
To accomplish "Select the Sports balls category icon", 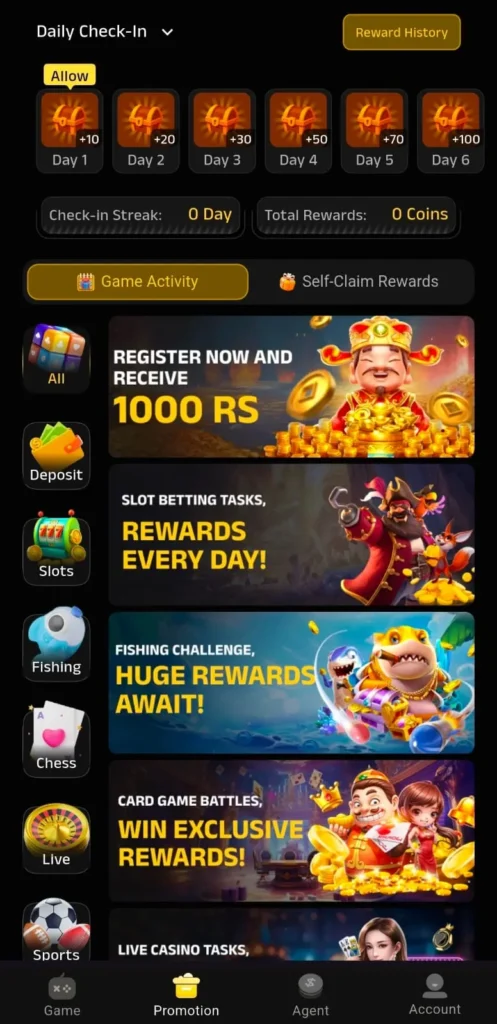I will (x=56, y=931).
